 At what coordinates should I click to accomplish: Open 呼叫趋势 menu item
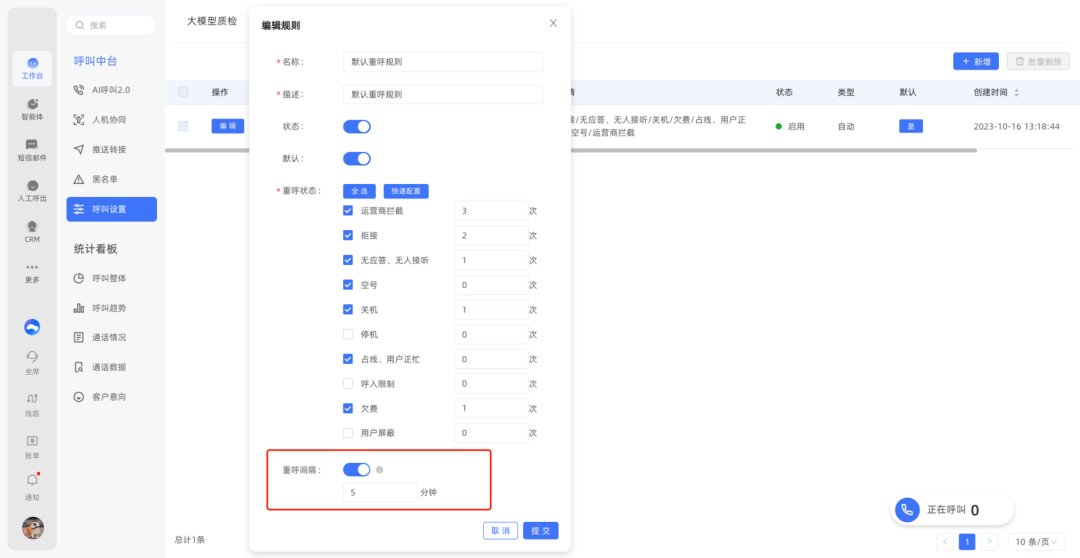pyautogui.click(x=109, y=308)
